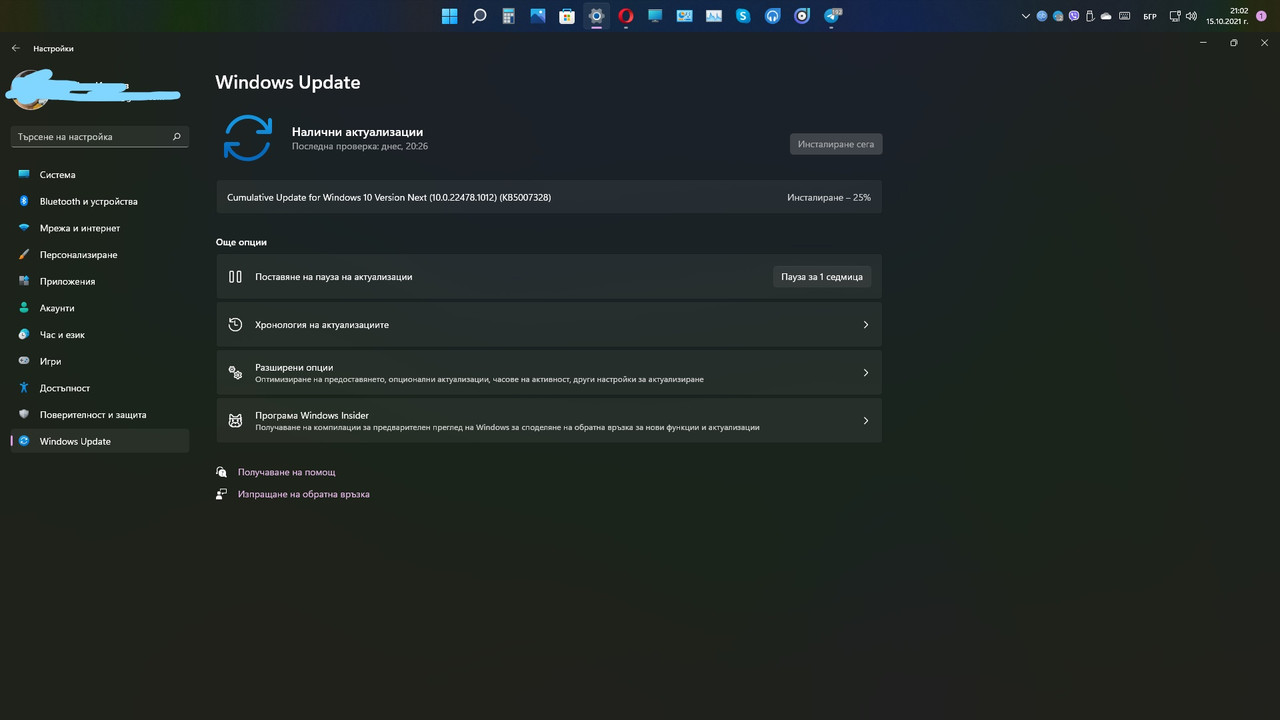The height and width of the screenshot is (720, 1280).
Task: Click the back arrow in Настройки window
Action: point(16,48)
